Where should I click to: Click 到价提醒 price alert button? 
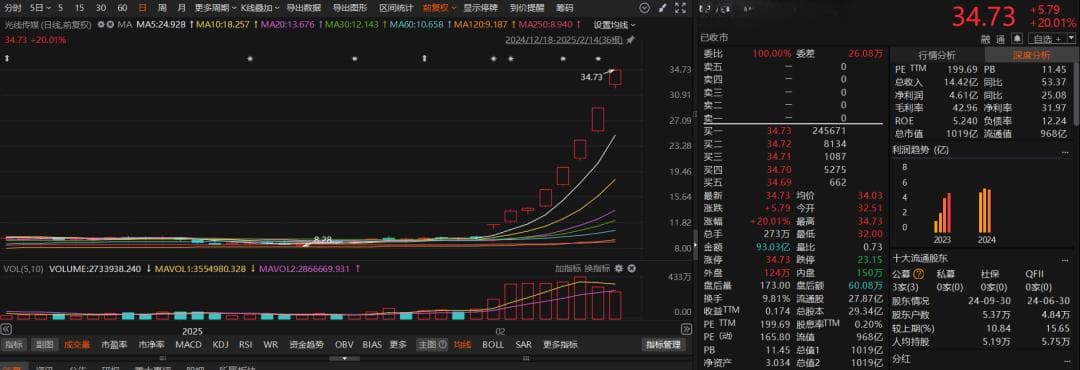point(527,8)
